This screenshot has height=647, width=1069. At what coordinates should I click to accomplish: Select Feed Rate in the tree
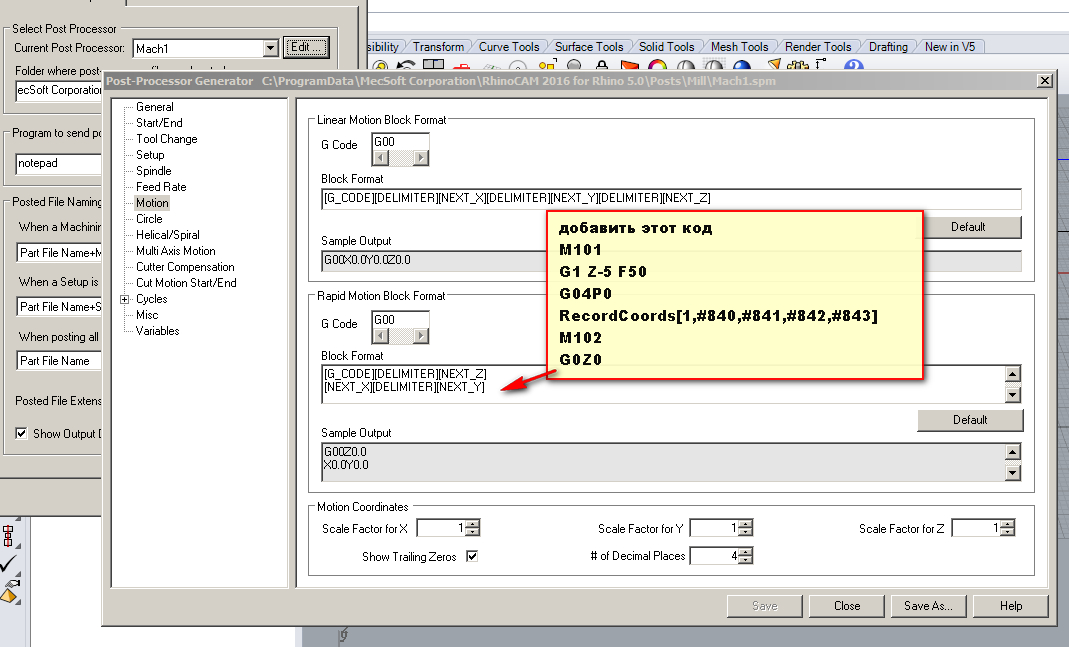click(161, 187)
